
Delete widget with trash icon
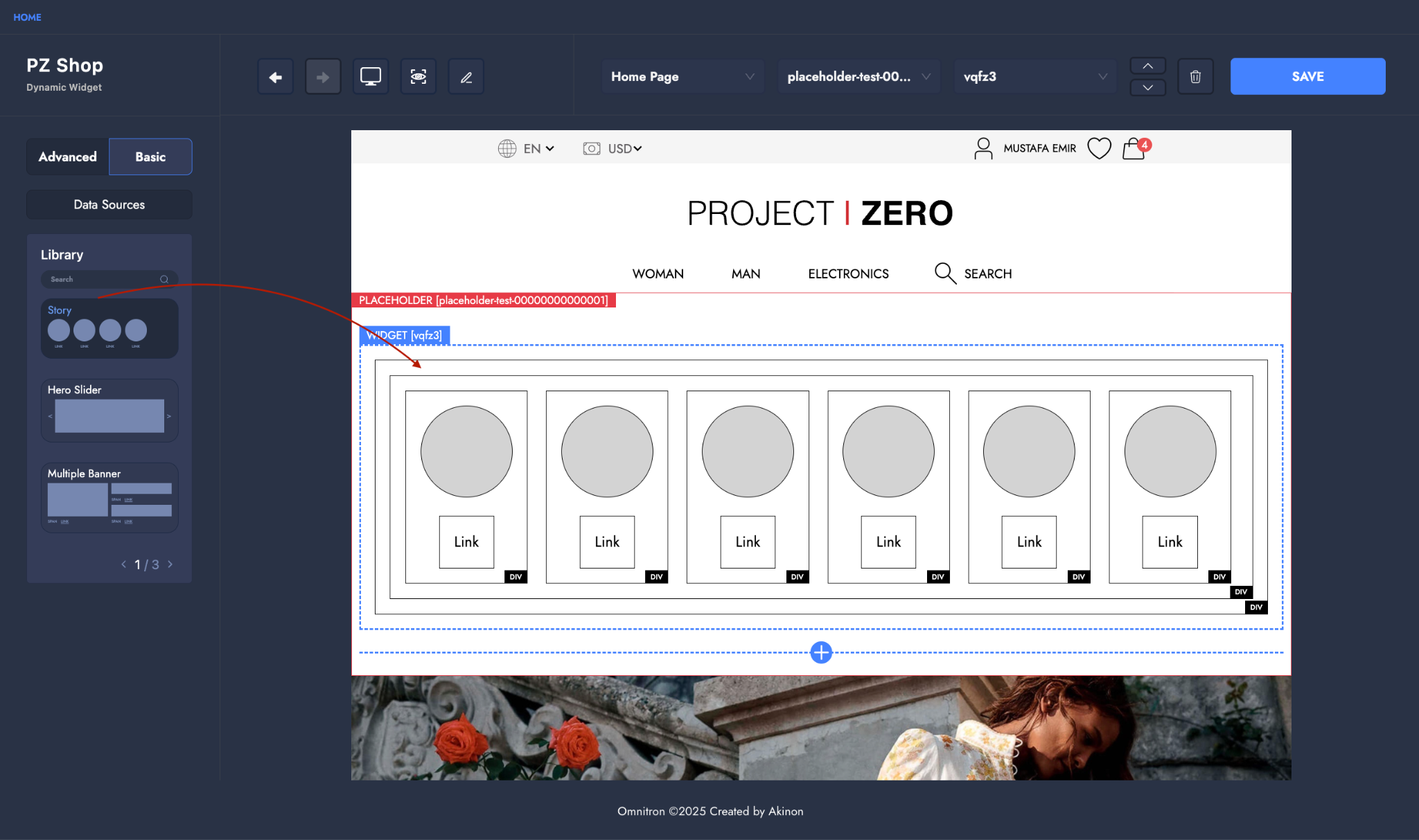(x=1195, y=77)
